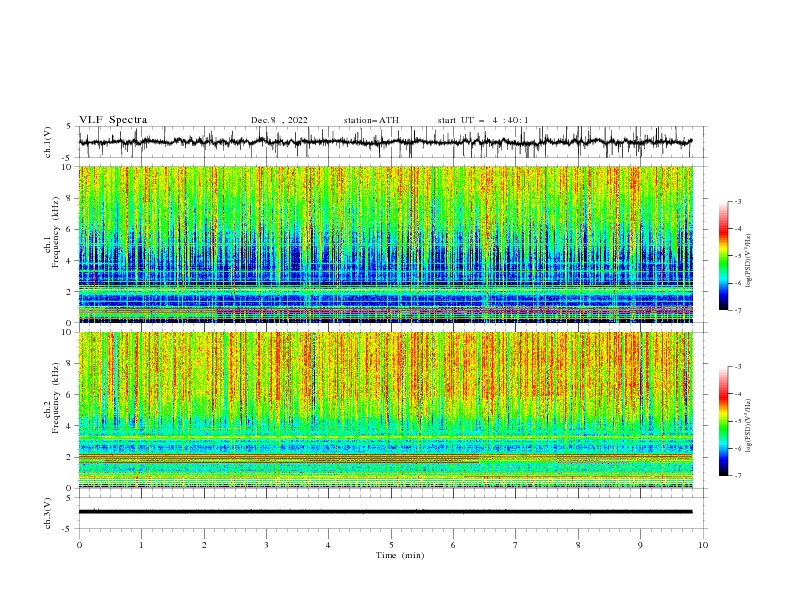Click the time axis tick label '0'
792x612 pixels.
[79, 545]
